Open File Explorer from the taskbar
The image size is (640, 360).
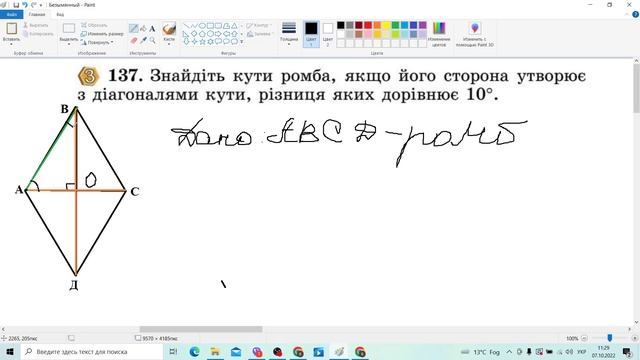pos(215,351)
